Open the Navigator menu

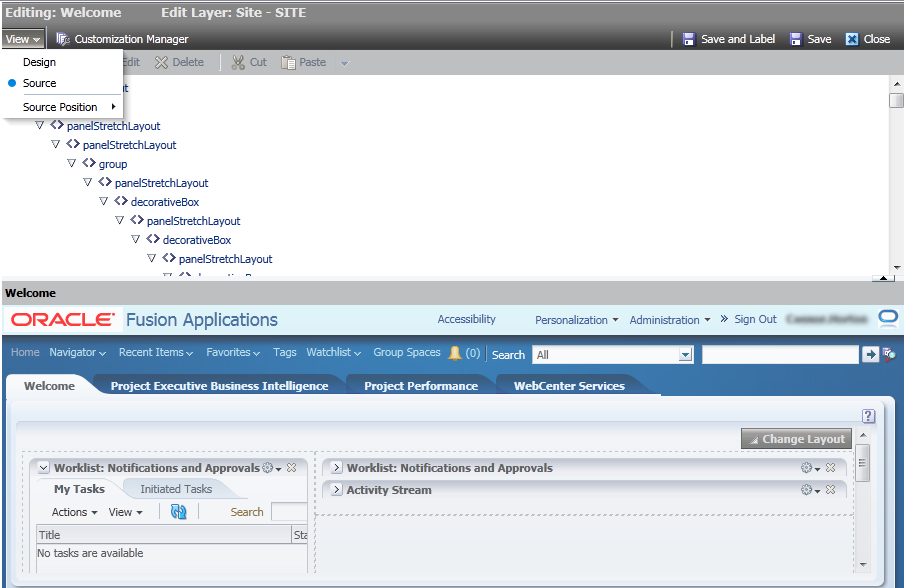click(78, 352)
